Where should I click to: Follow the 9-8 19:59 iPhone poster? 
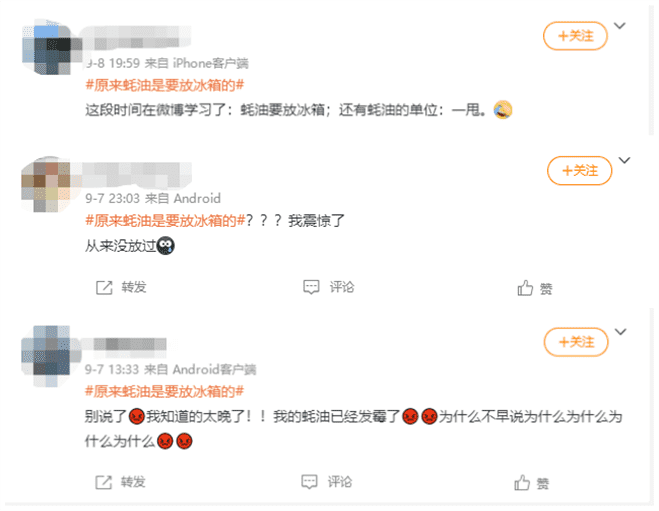click(575, 36)
